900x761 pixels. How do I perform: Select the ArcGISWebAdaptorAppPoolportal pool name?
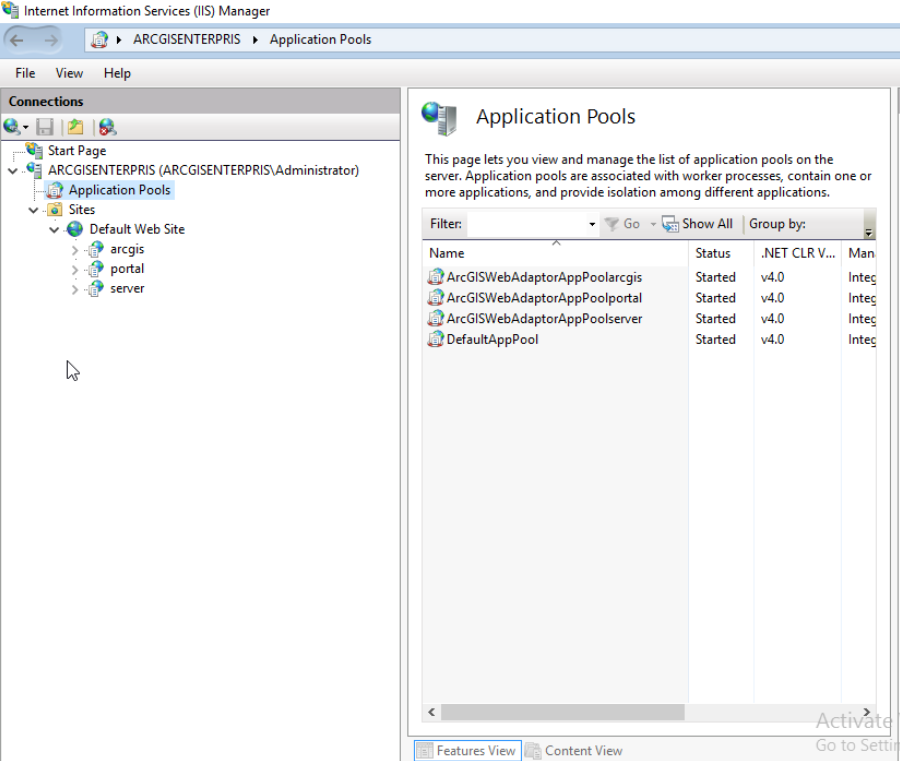tap(544, 298)
